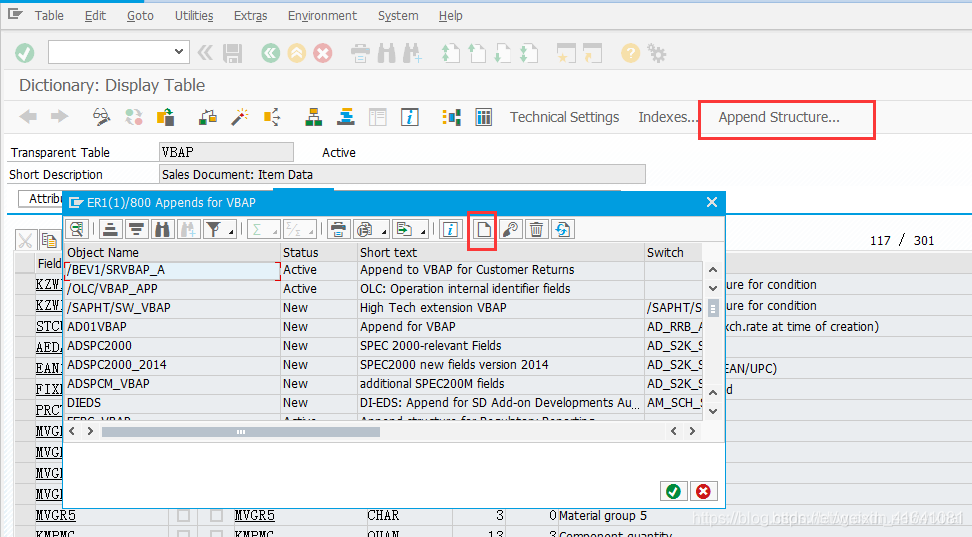This screenshot has width=972, height=537.
Task: Click Sort Ascending icon in Appends dialog
Action: (x=110, y=229)
